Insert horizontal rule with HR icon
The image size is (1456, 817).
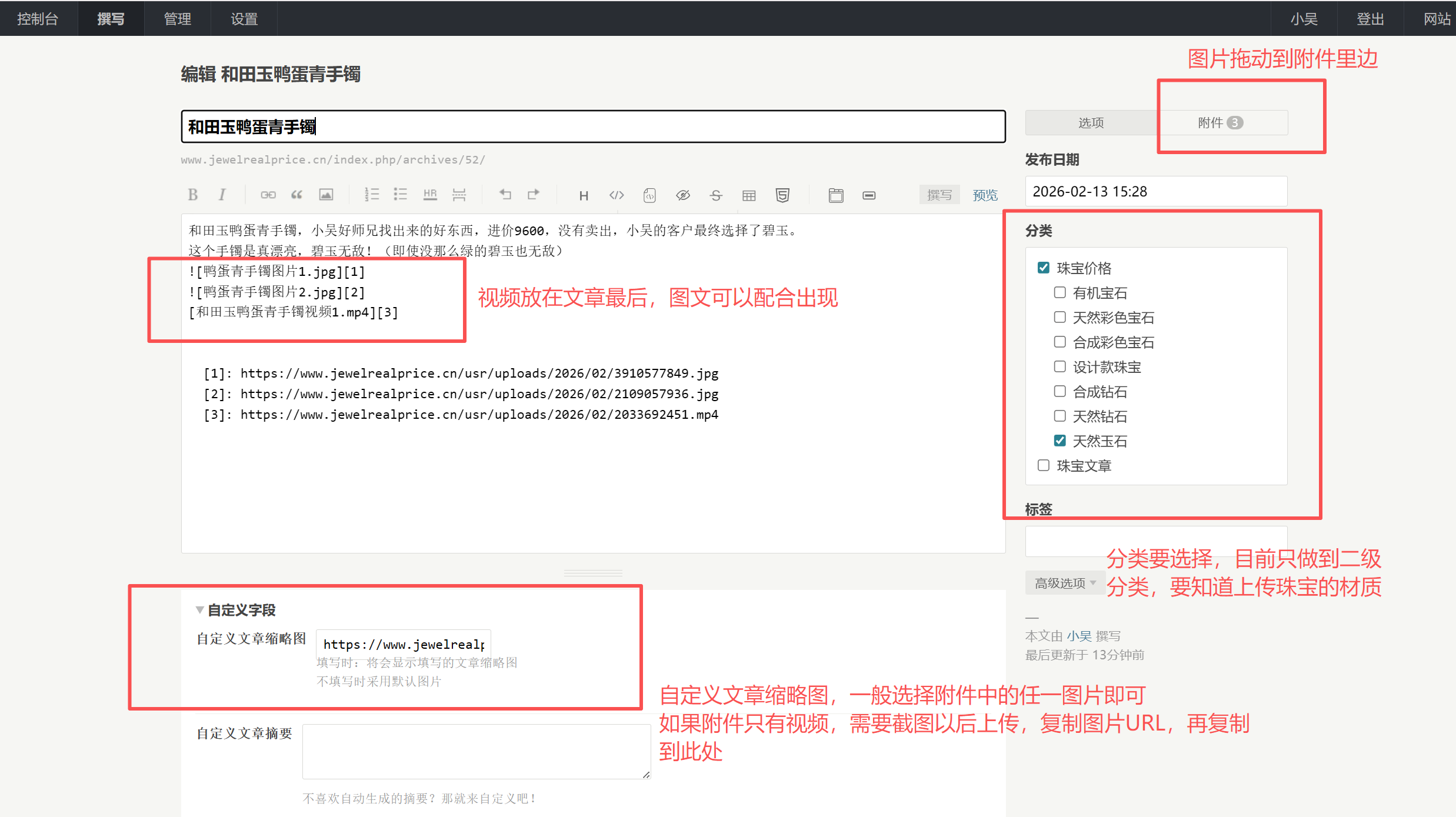[430, 195]
